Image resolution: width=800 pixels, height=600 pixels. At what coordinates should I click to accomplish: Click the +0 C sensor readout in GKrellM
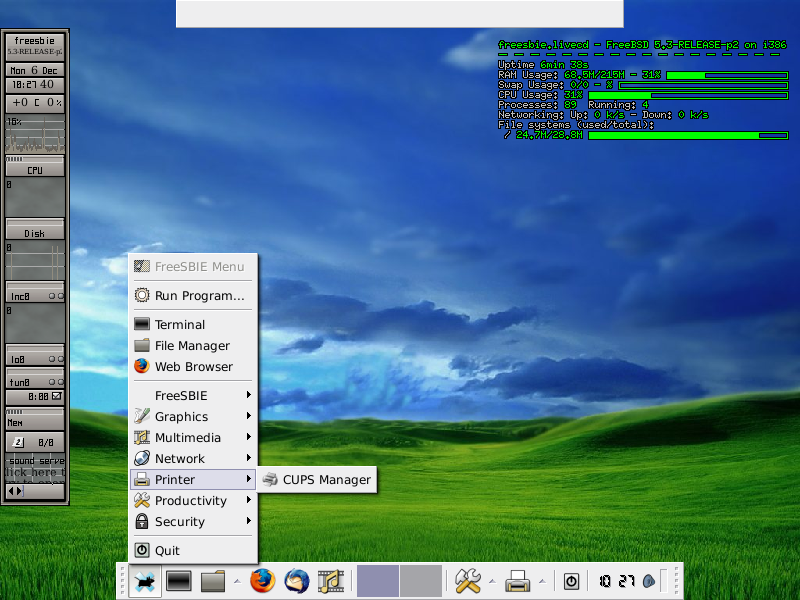pyautogui.click(x=35, y=103)
